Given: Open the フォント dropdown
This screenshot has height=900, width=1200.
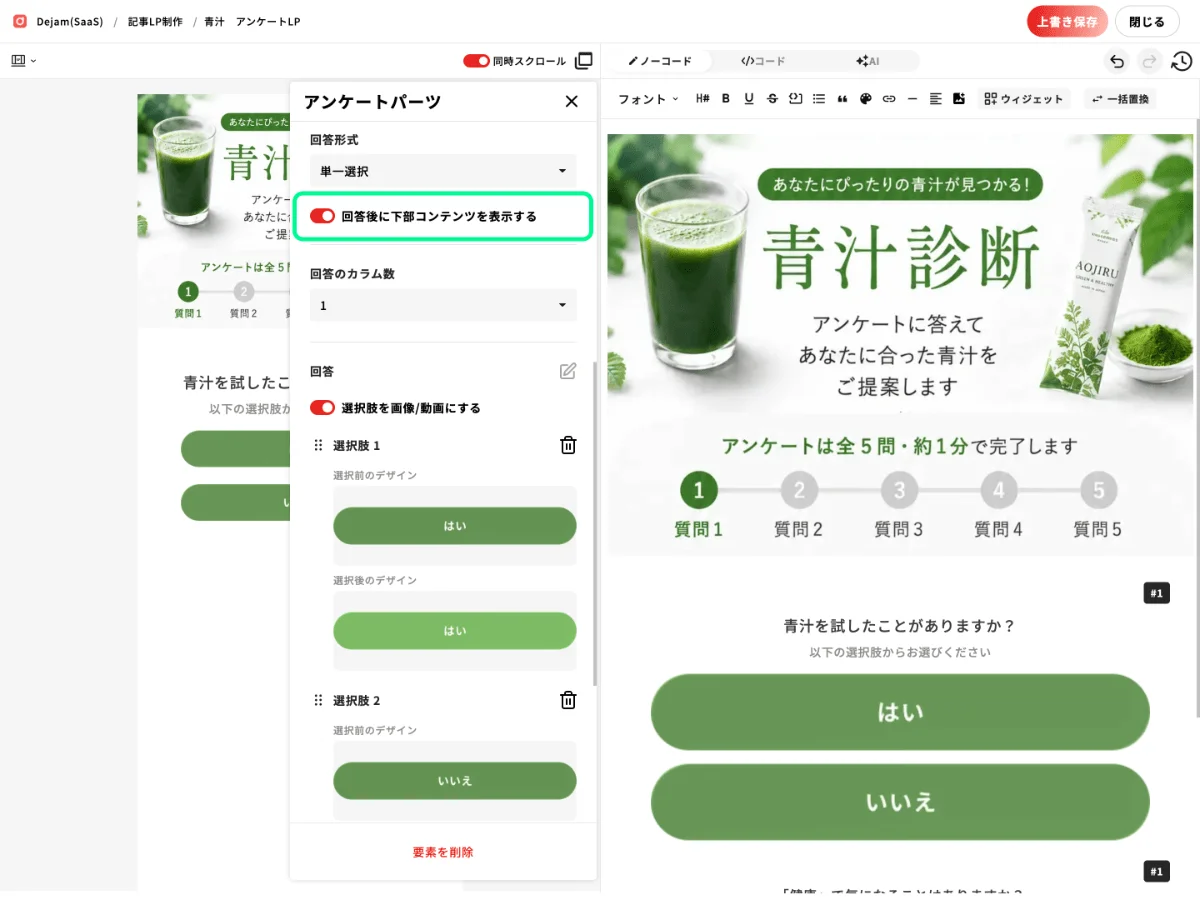Looking at the screenshot, I should pos(648,98).
